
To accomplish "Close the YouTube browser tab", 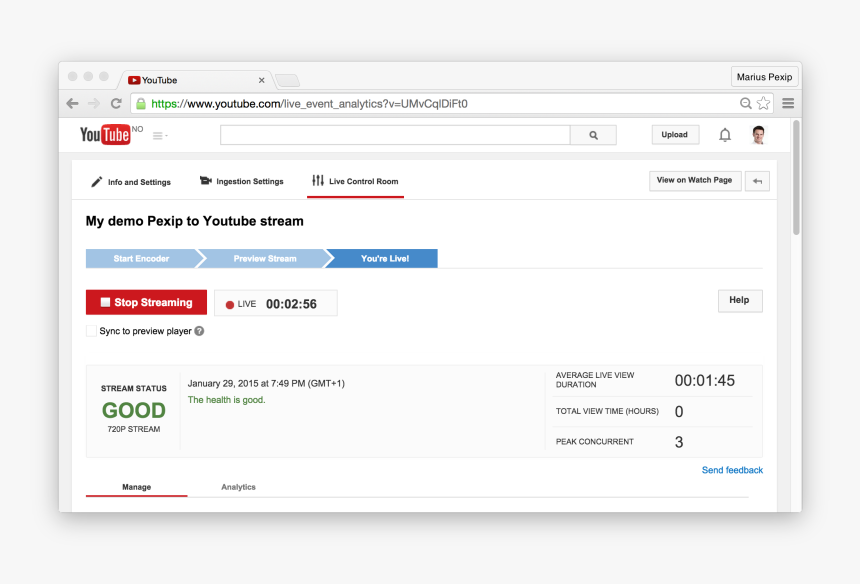I will click(262, 80).
